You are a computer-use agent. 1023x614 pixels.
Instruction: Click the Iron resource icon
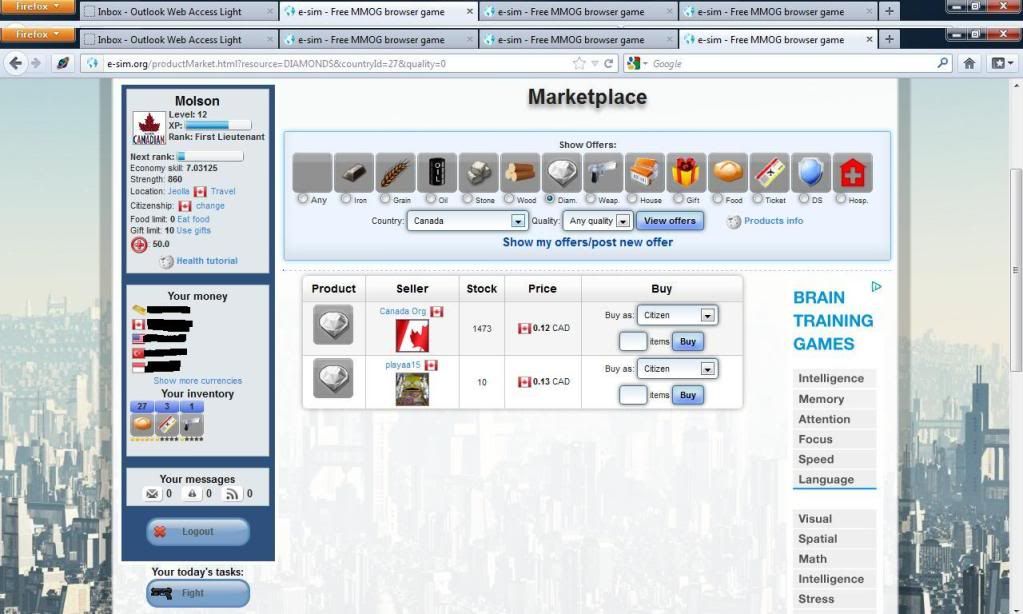click(354, 173)
